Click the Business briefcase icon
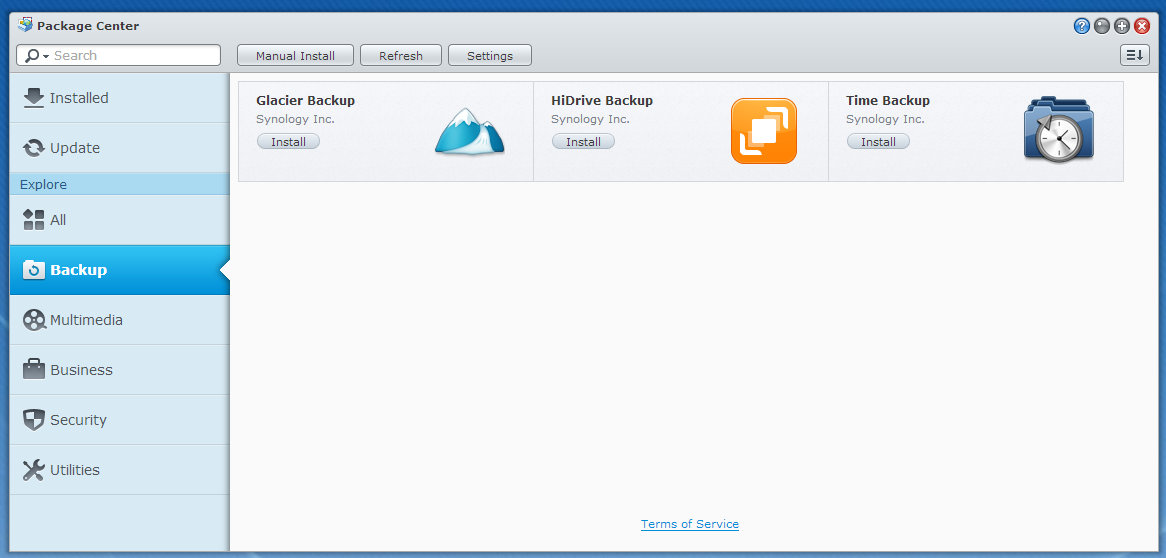 [34, 369]
